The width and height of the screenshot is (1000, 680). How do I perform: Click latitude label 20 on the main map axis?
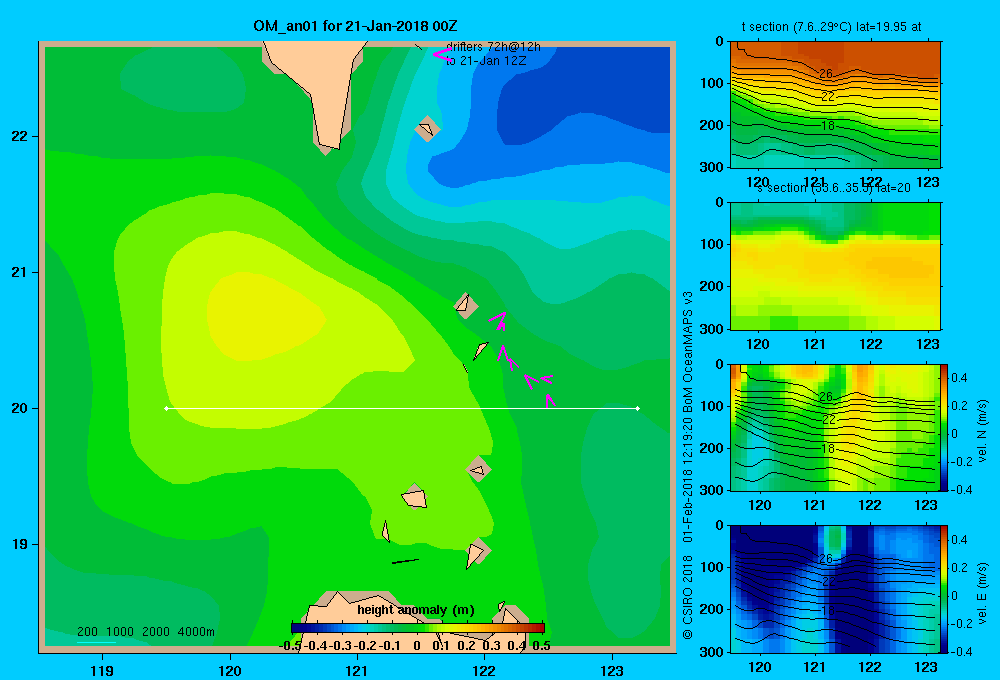click(19, 408)
